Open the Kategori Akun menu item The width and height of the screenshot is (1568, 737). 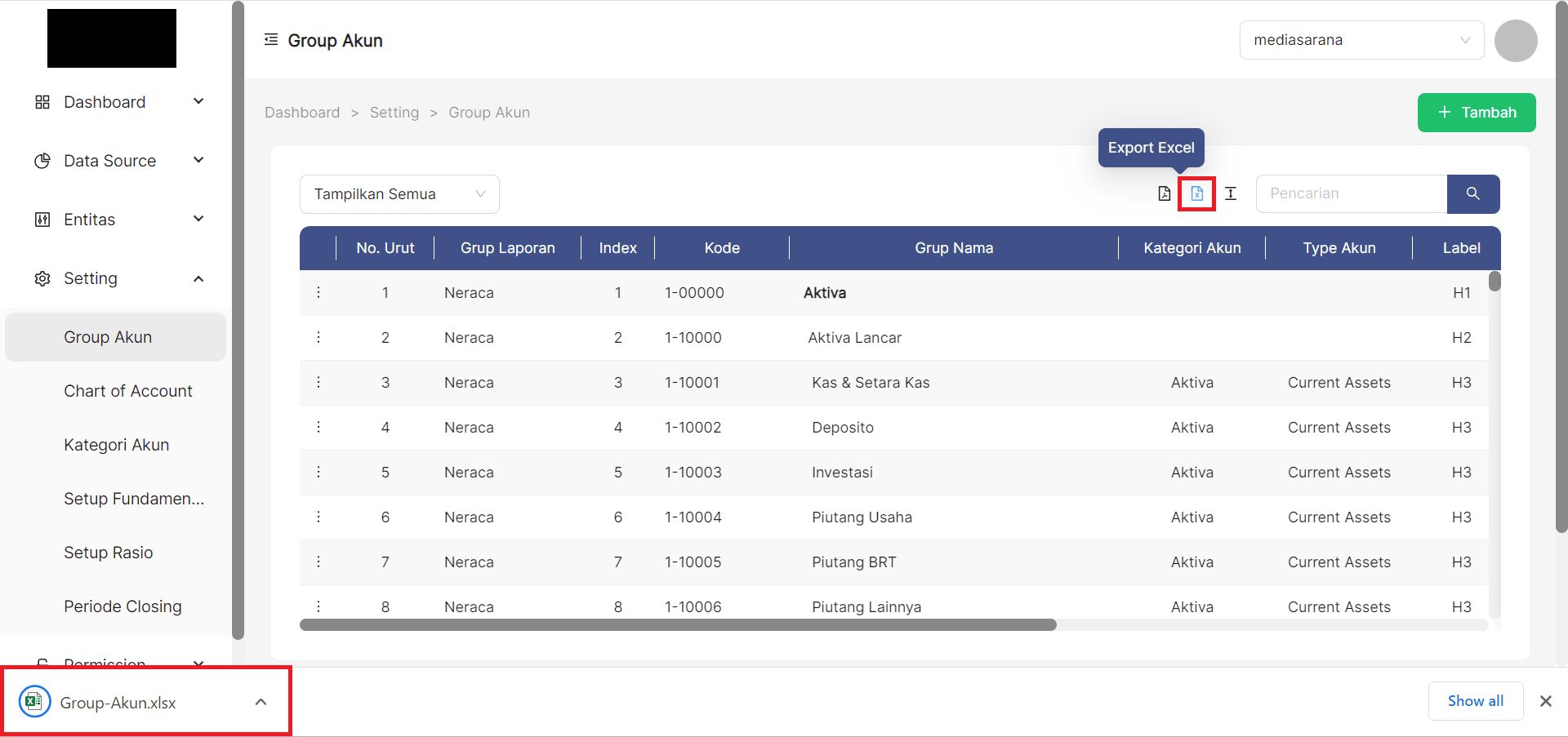point(116,444)
